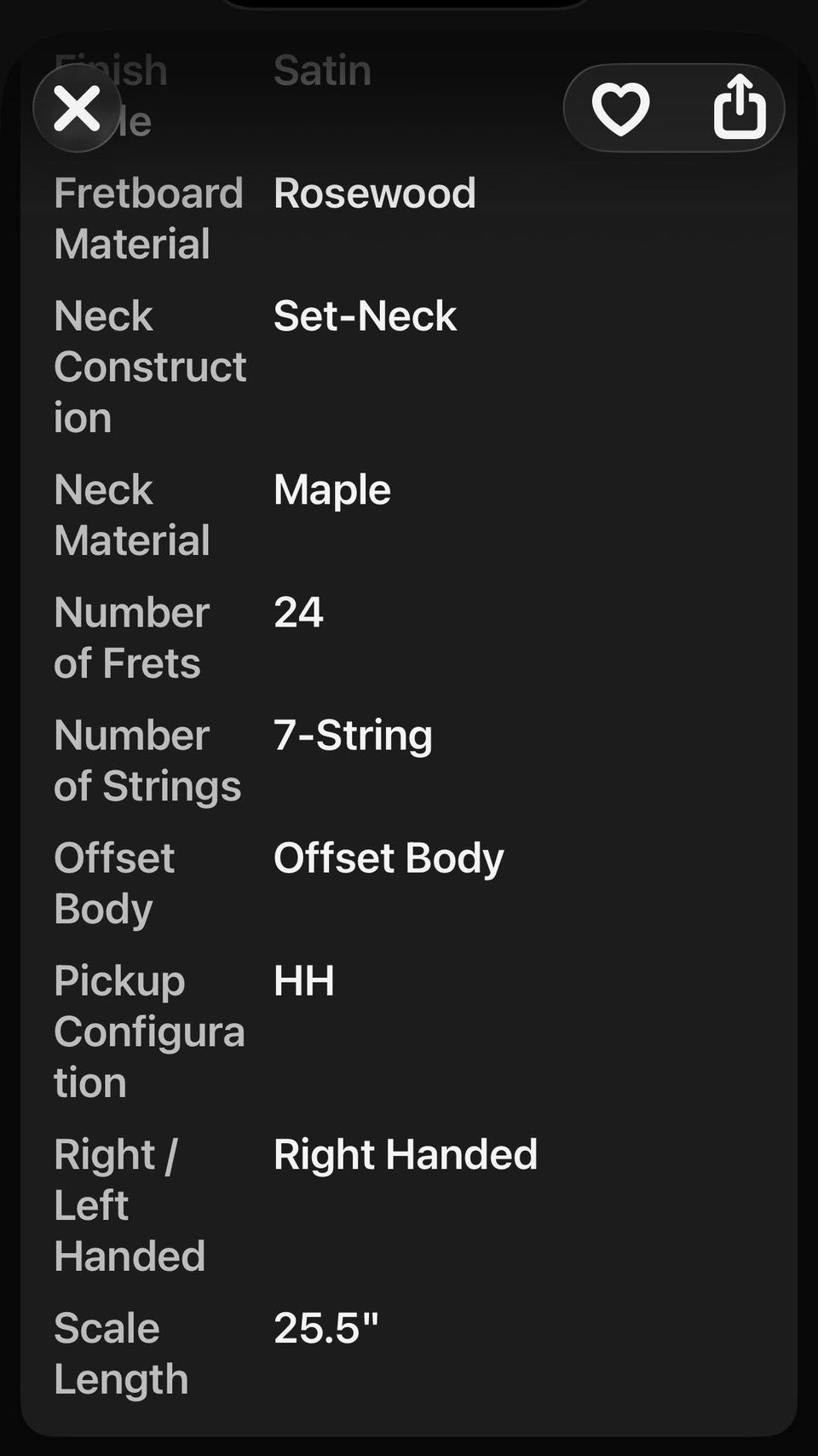Select the 7-String value
The width and height of the screenshot is (818, 1456).
[353, 736]
